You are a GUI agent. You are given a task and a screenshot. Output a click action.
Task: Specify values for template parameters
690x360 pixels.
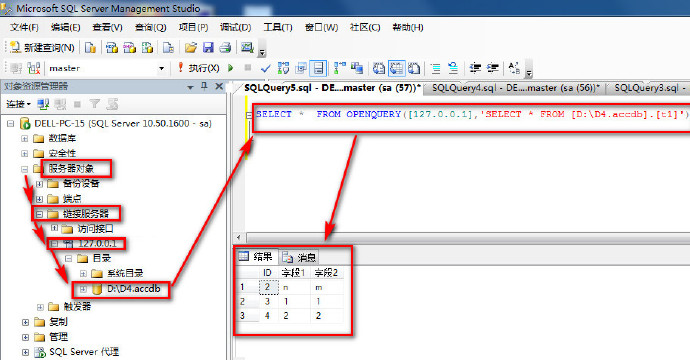click(x=514, y=68)
